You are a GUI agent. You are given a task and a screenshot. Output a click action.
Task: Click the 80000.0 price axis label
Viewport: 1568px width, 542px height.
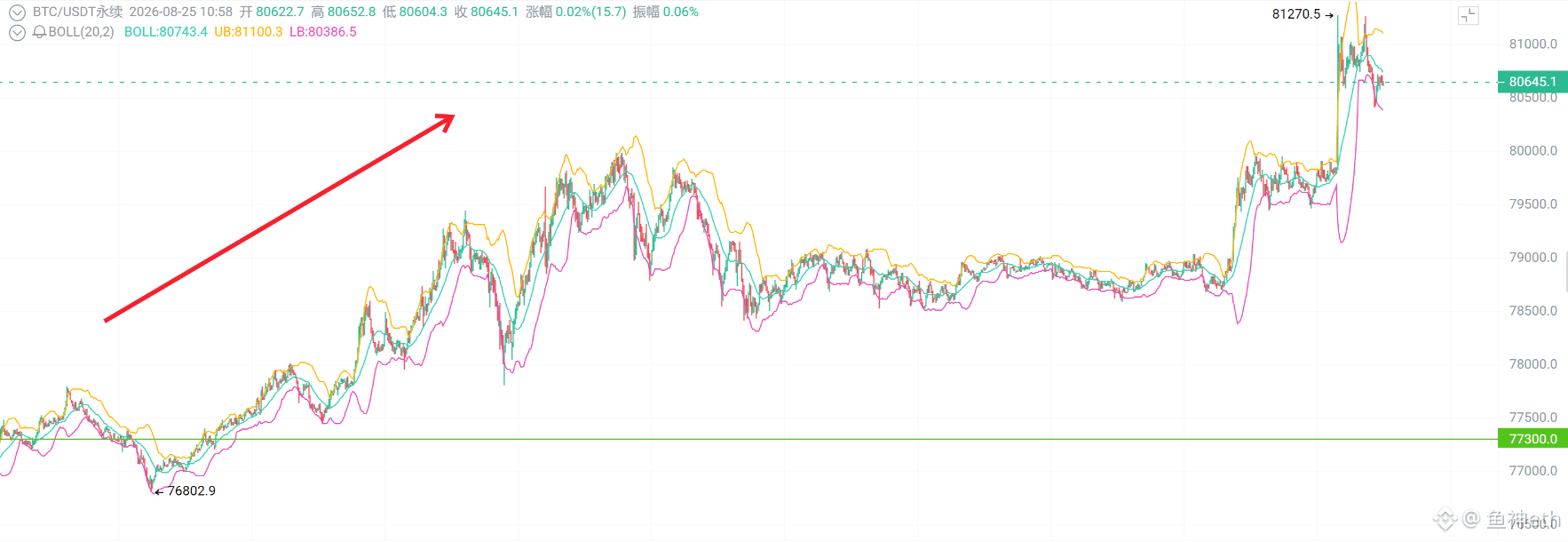(1533, 151)
